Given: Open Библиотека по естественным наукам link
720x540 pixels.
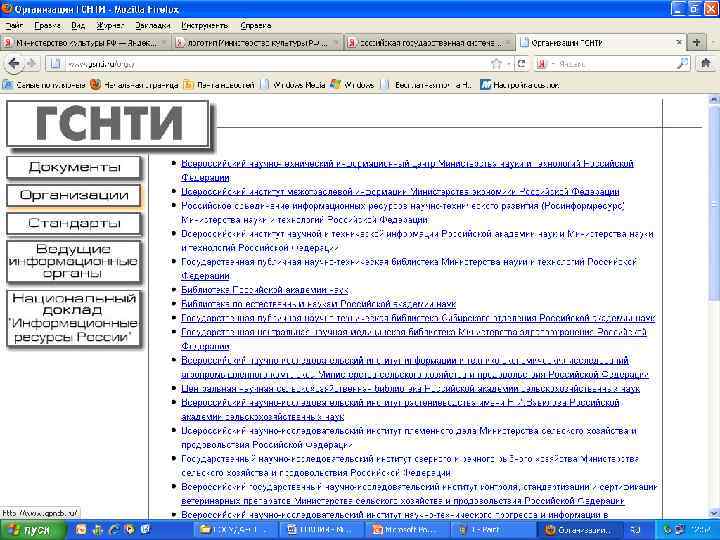Looking at the screenshot, I should pyautogui.click(x=318, y=304).
